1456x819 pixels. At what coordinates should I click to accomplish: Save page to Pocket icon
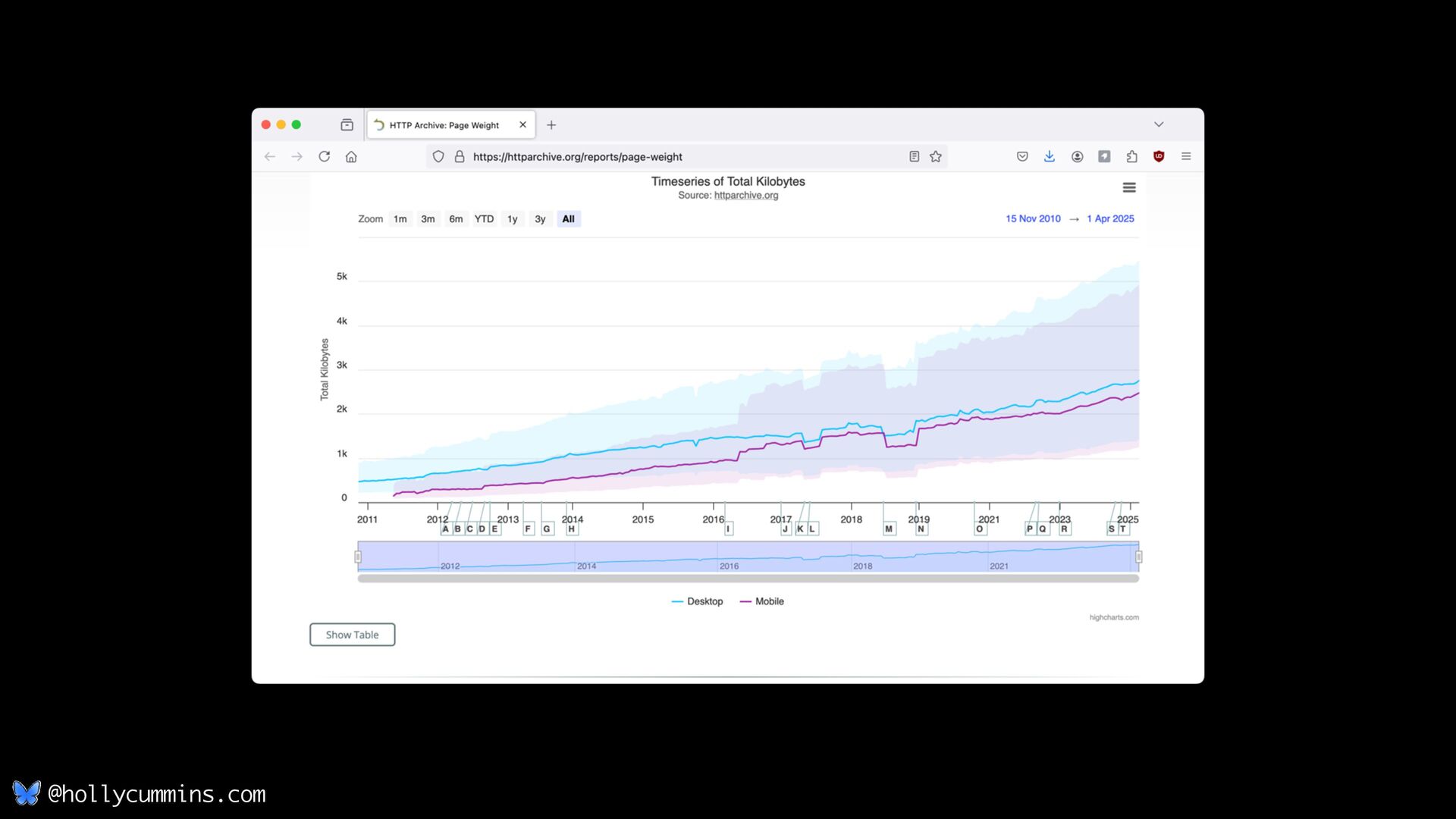[x=1022, y=156]
